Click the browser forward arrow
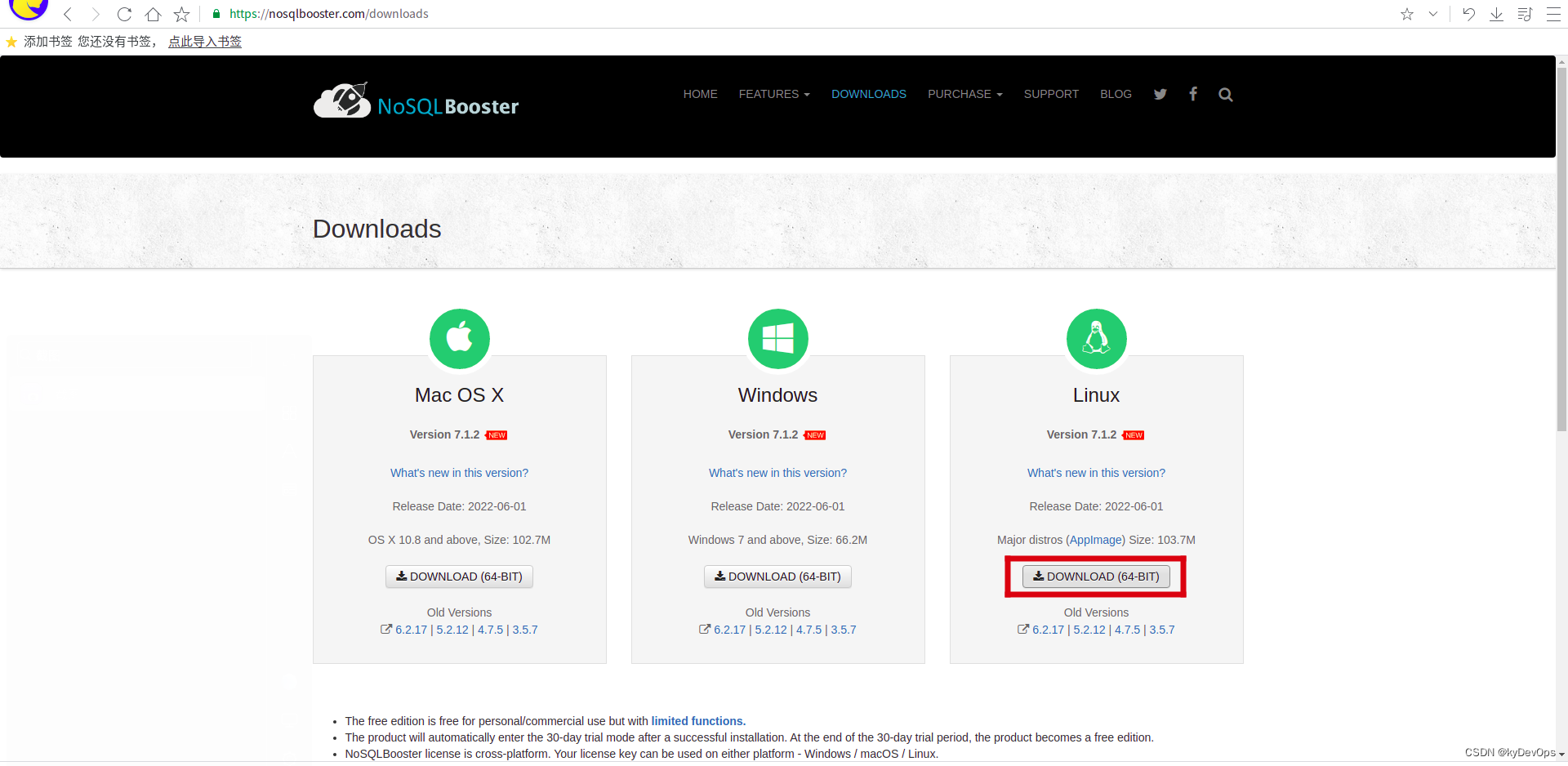The width and height of the screenshot is (1568, 766). (x=96, y=14)
